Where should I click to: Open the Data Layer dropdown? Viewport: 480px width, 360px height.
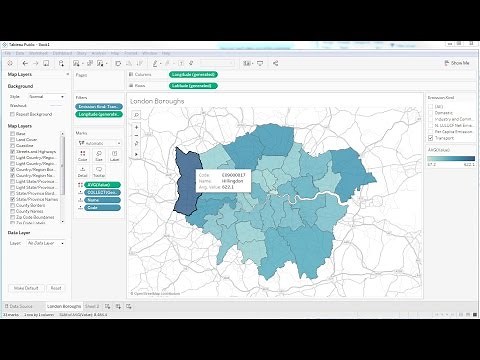coord(46,243)
